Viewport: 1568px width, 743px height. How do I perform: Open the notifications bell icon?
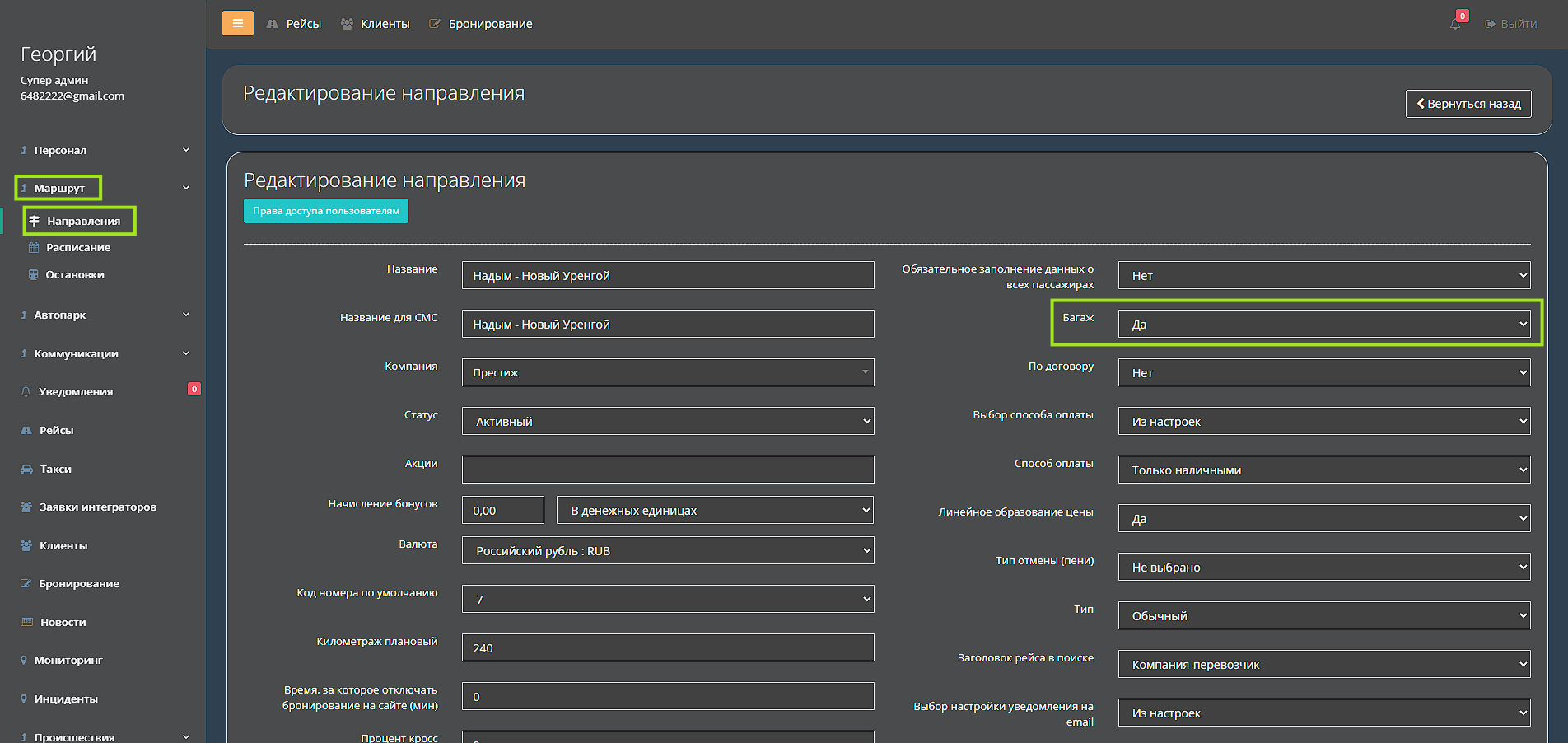click(1455, 24)
